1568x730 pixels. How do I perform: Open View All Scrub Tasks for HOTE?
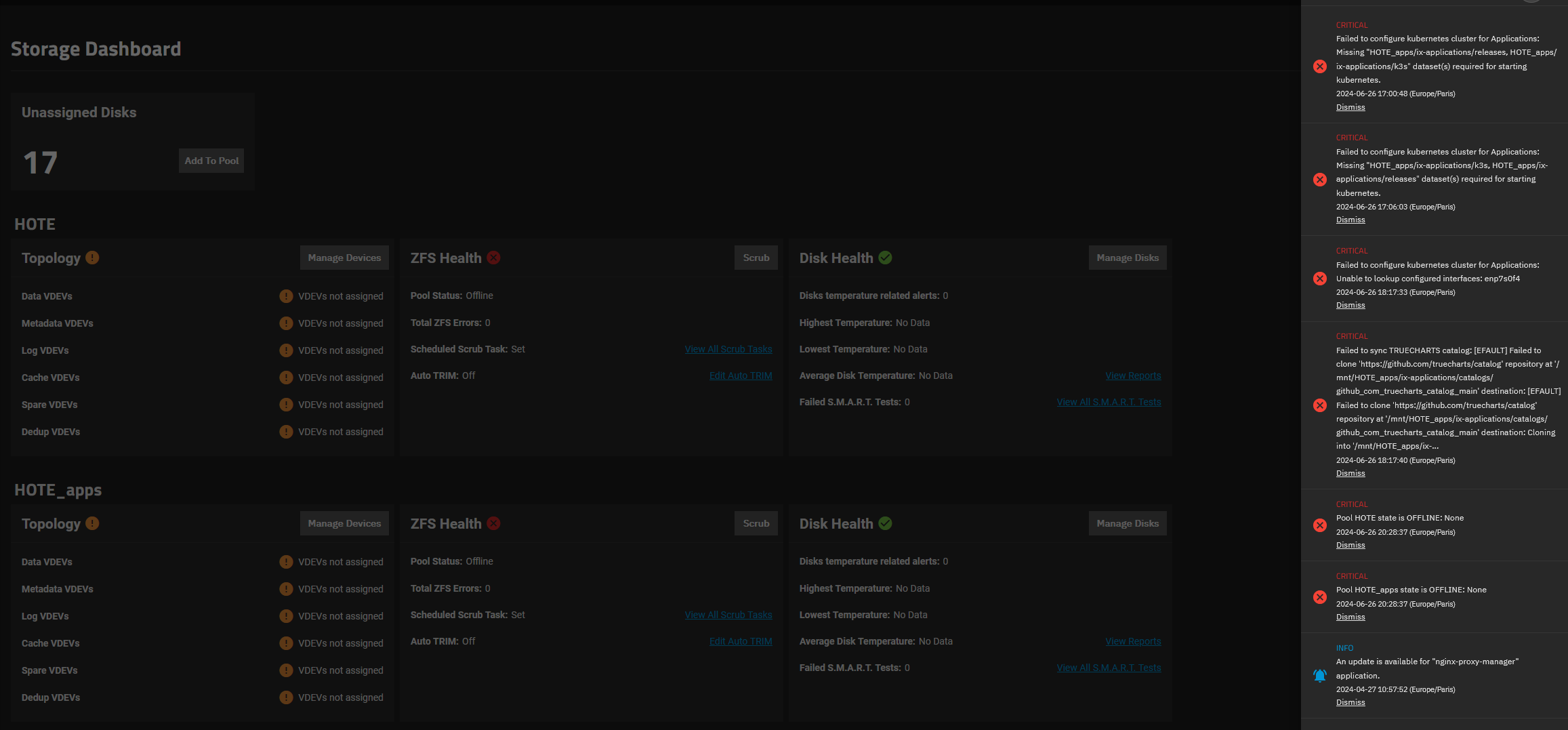pos(728,349)
